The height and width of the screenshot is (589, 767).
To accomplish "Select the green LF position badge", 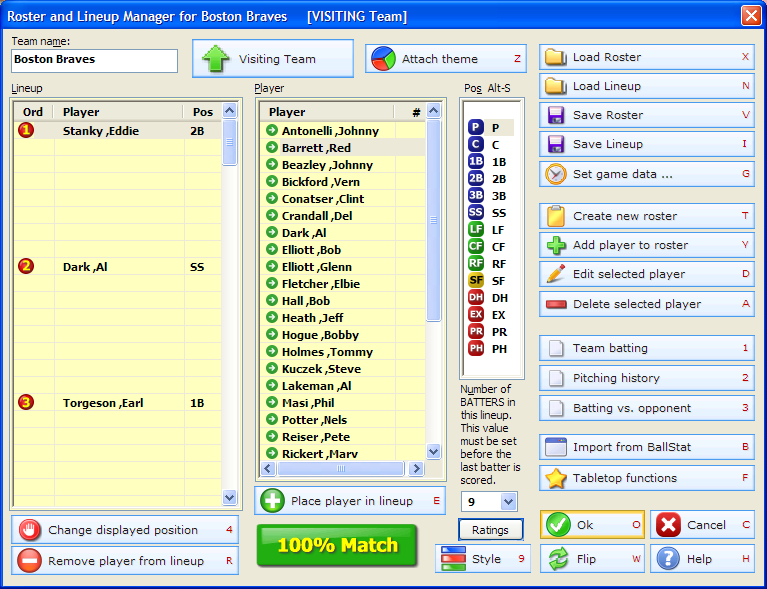I will (475, 229).
